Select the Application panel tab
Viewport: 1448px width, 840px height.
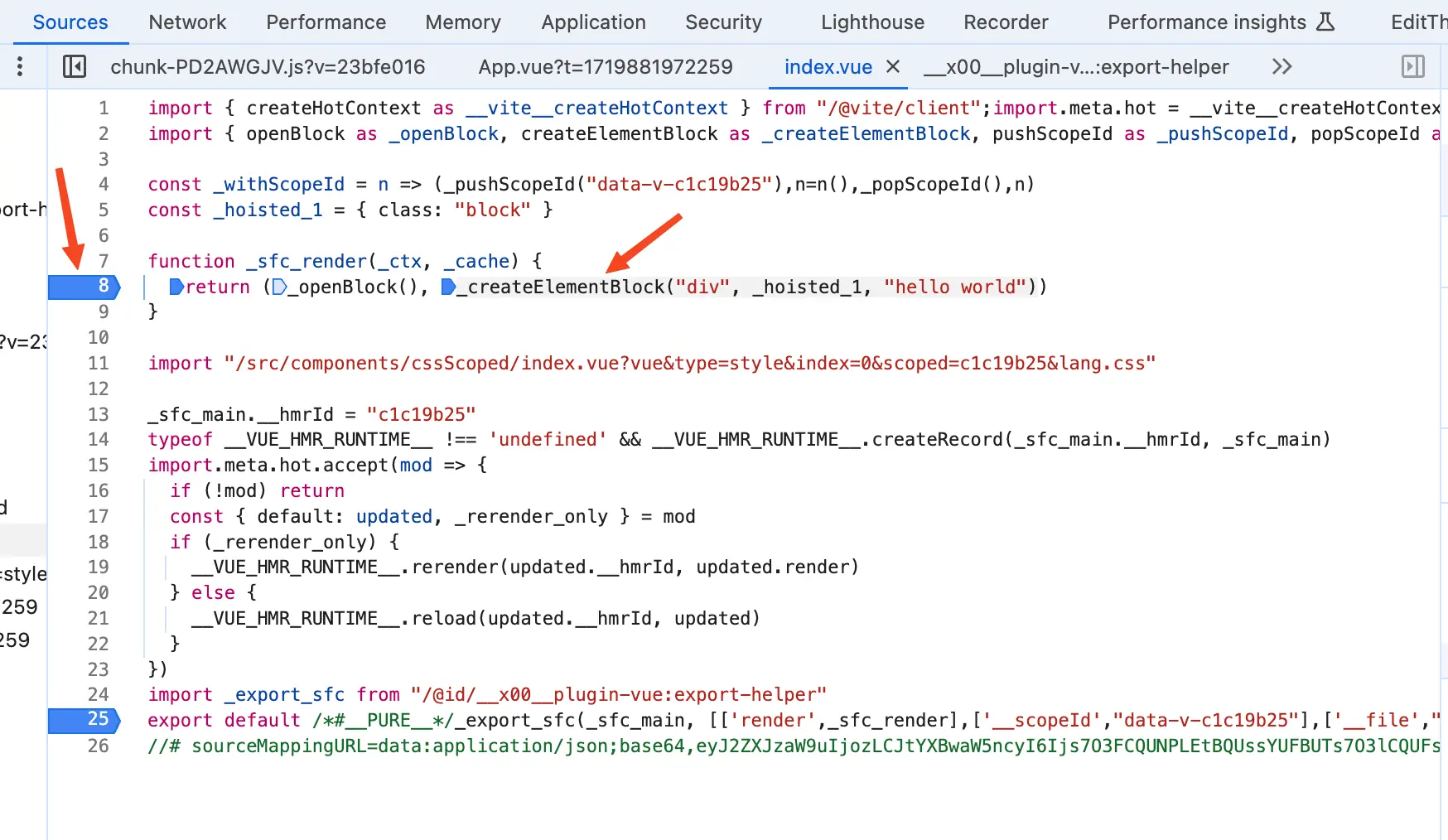pos(593,22)
